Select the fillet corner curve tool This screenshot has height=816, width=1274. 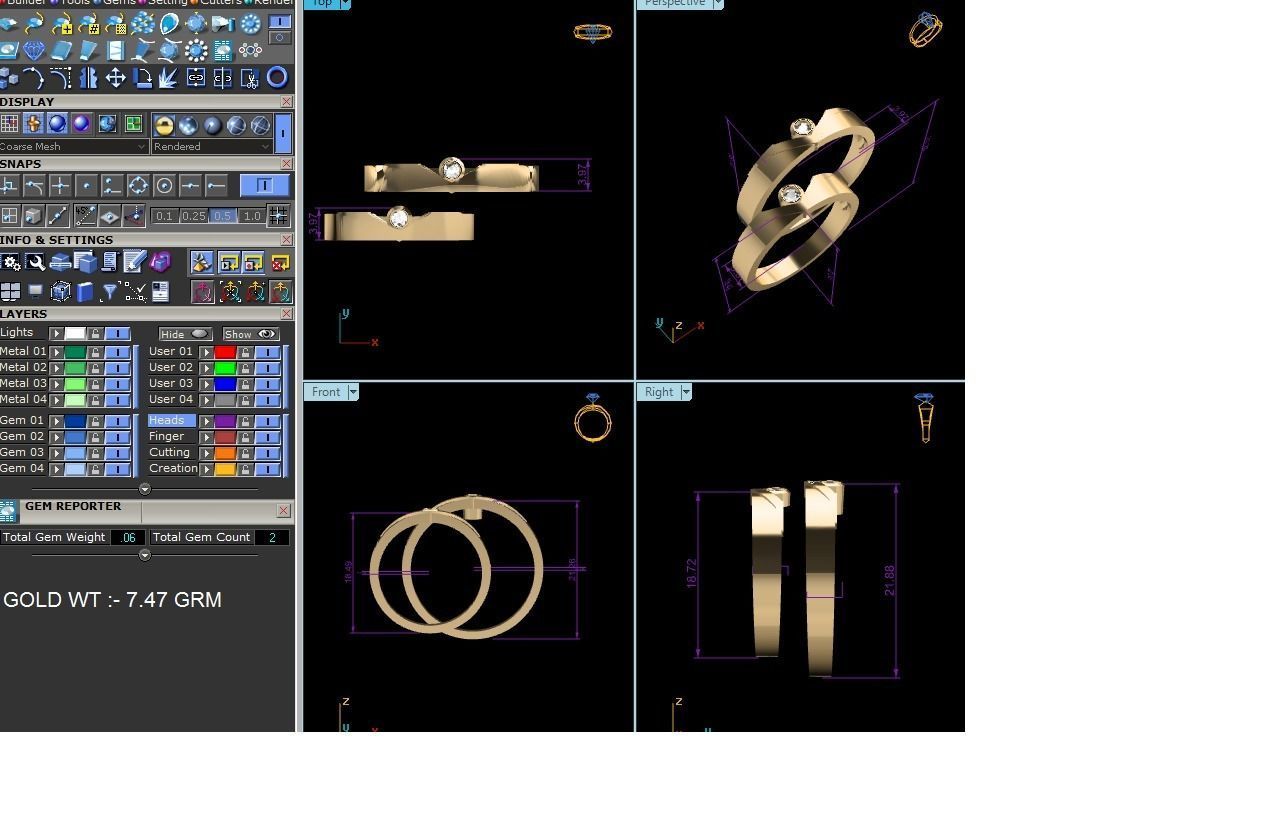click(x=61, y=77)
